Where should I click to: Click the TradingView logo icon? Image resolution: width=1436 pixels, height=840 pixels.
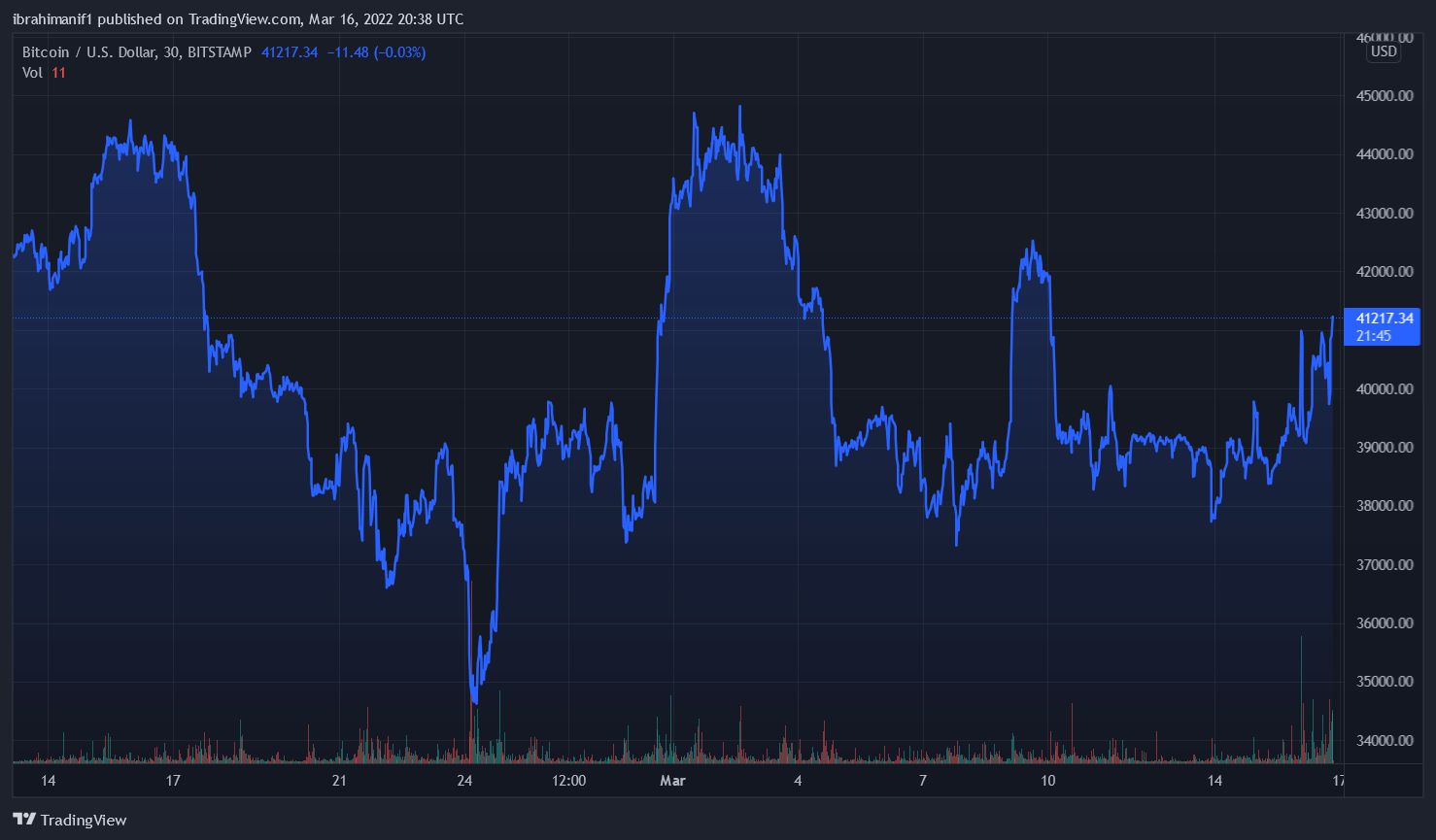[24, 820]
